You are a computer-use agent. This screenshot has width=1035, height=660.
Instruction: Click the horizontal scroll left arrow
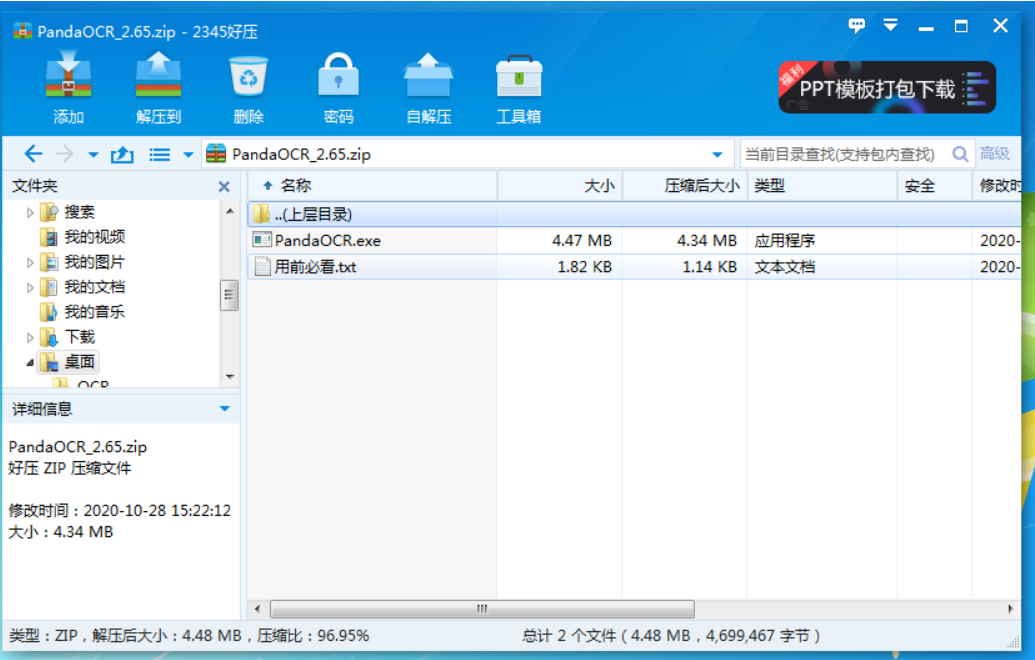(x=257, y=609)
